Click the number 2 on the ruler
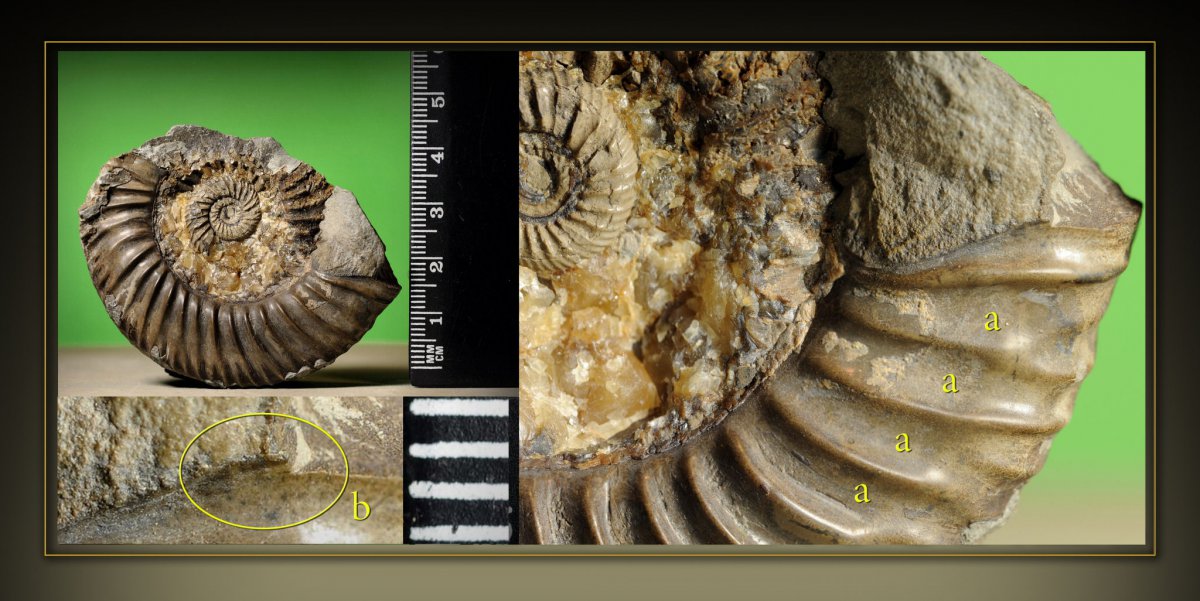The image size is (1200, 601). point(437,265)
